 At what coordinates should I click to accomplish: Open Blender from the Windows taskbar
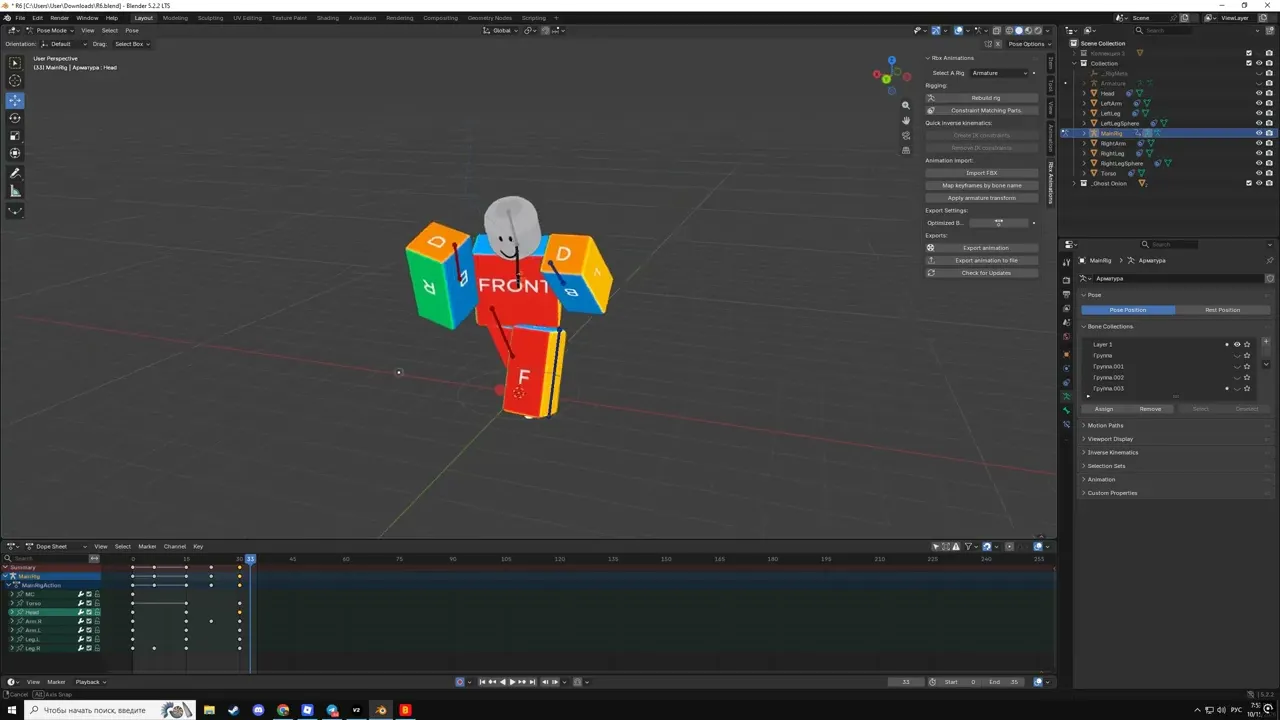click(380, 710)
